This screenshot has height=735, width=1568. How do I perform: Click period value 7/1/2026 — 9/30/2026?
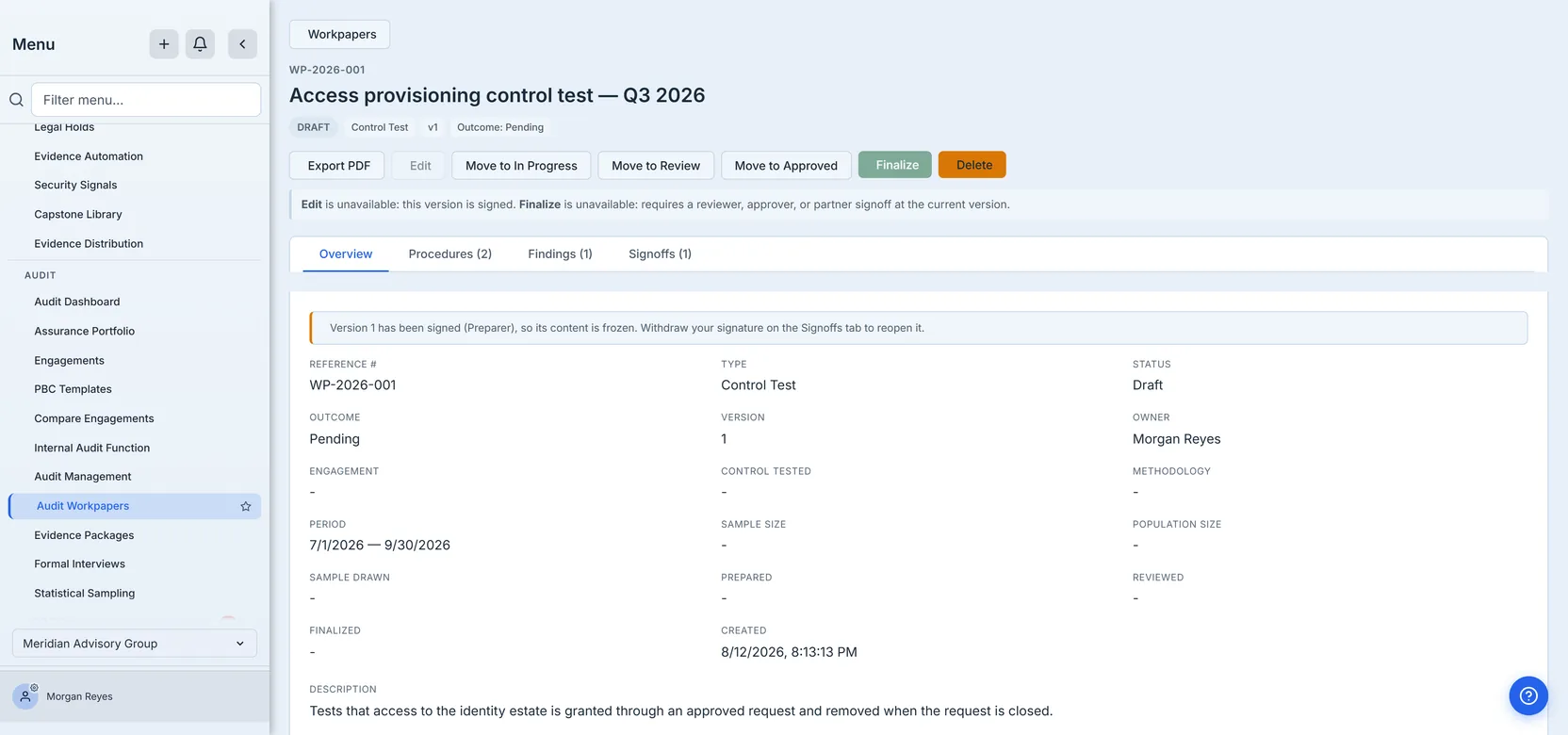click(x=380, y=546)
